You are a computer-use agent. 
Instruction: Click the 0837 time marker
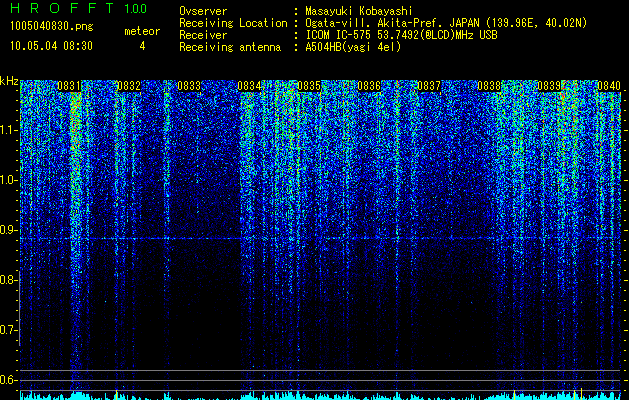point(429,86)
